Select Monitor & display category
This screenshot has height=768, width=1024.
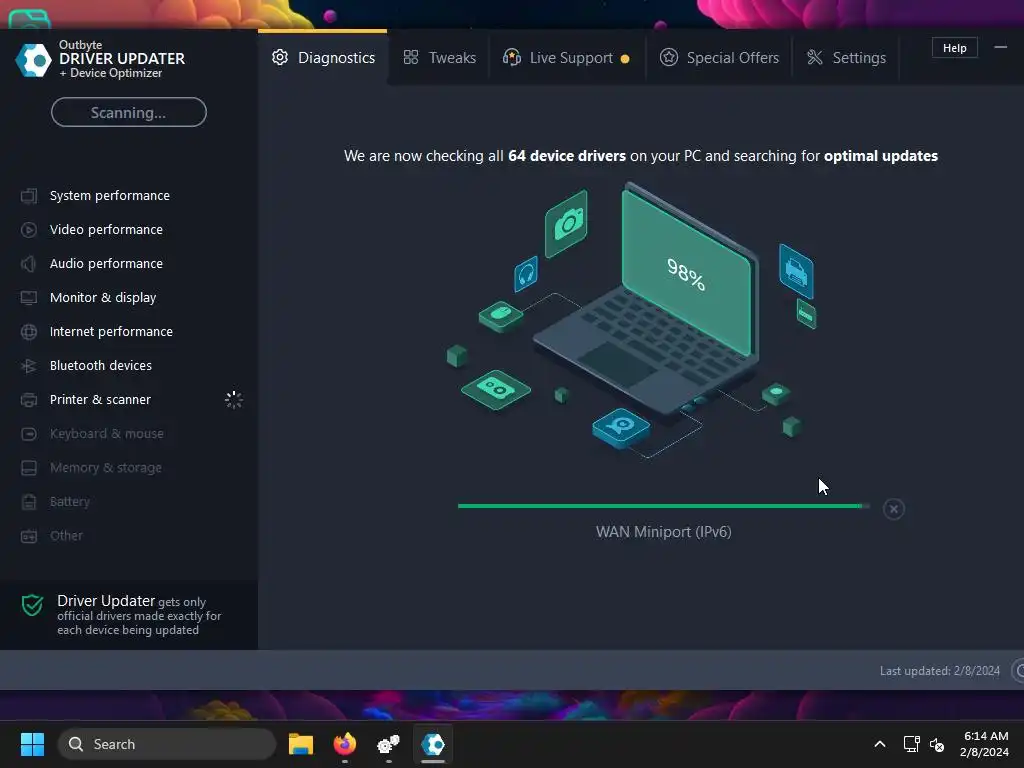tap(103, 298)
